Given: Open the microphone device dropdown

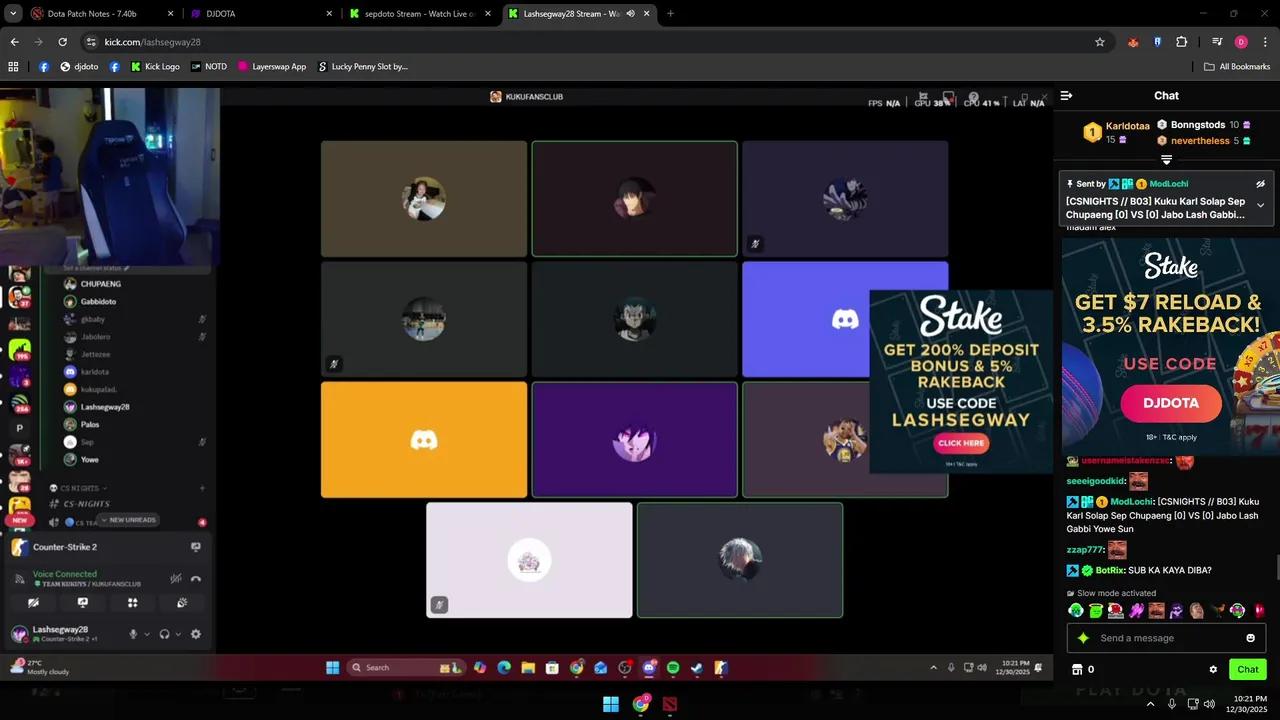Looking at the screenshot, I should [x=147, y=634].
